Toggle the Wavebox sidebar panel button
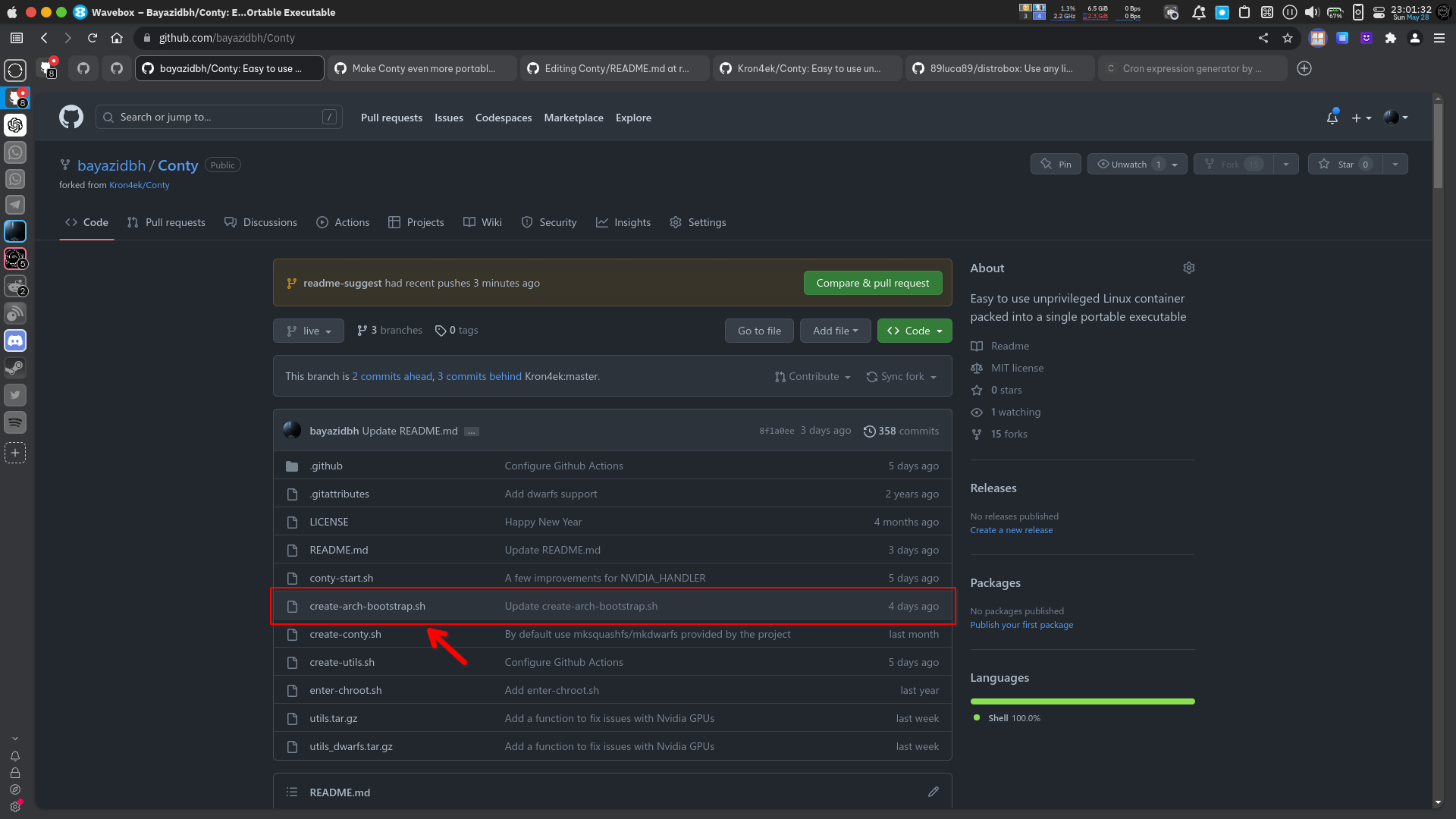This screenshot has height=819, width=1456. [x=17, y=38]
